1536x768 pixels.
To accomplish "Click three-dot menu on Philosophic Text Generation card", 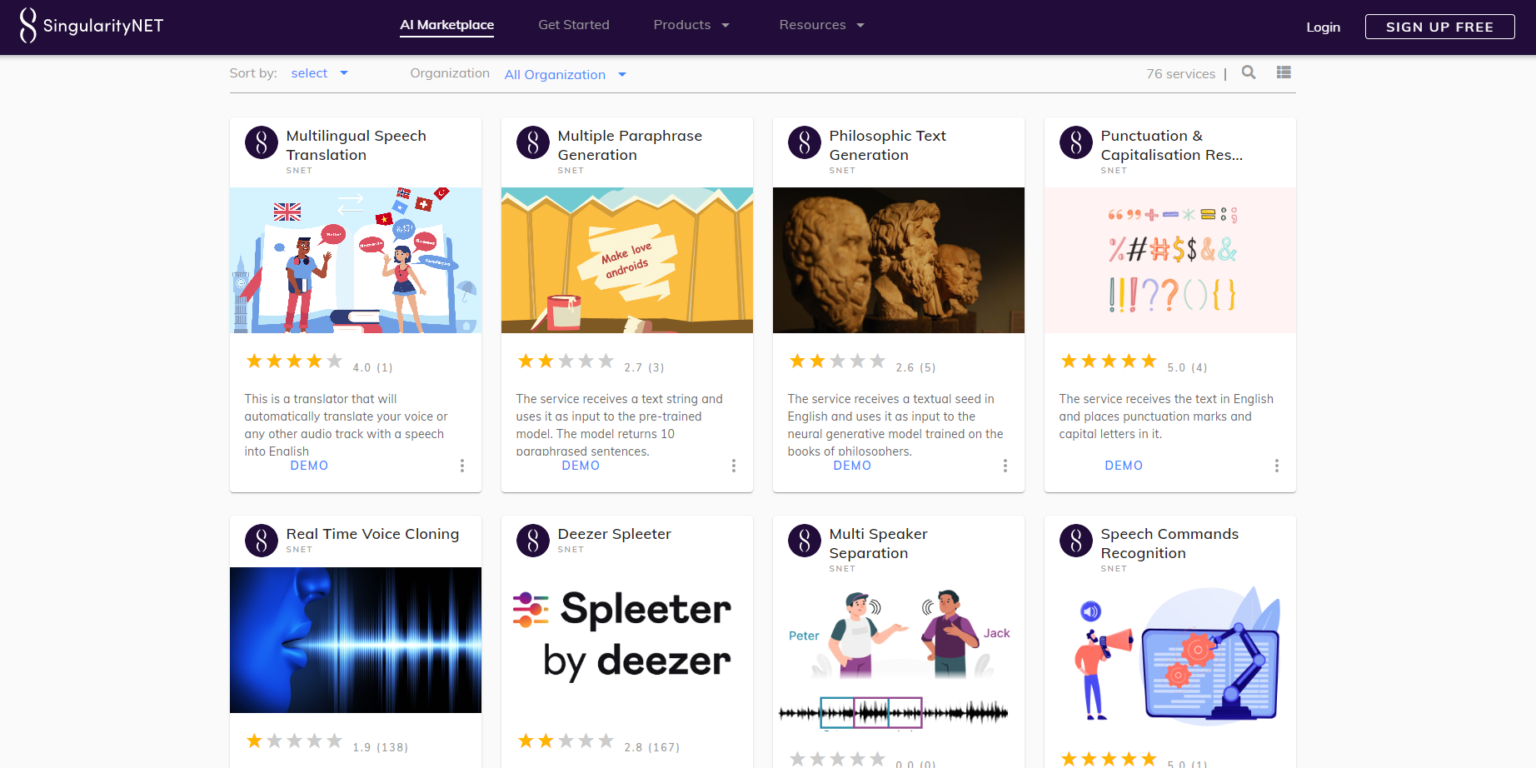I will tap(1005, 466).
